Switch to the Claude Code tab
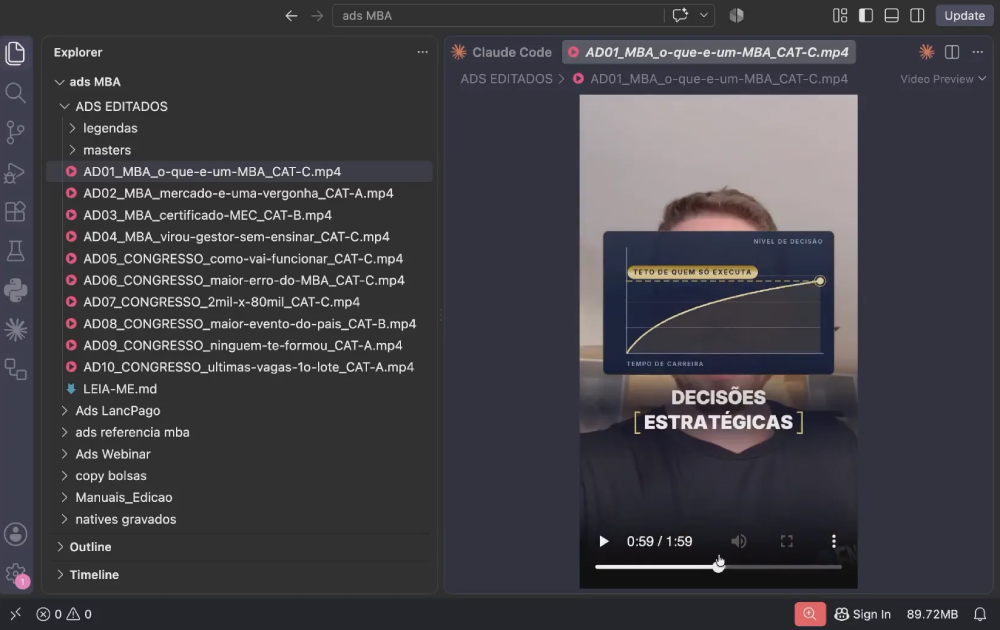Viewport: 1000px width, 630px height. [x=502, y=52]
